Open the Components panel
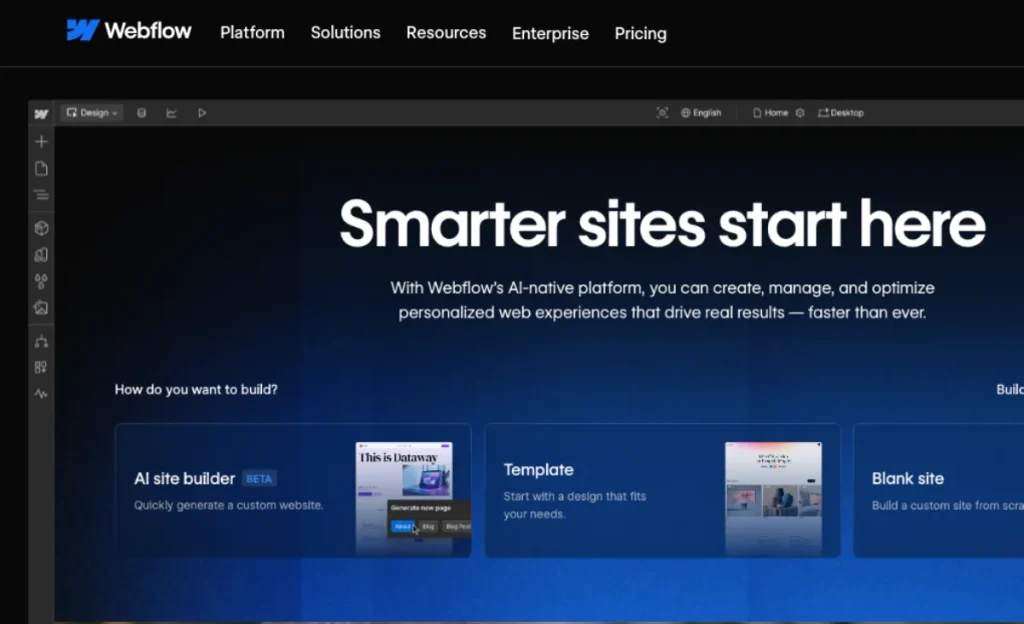Viewport: 1024px width, 624px height. pyautogui.click(x=40, y=228)
